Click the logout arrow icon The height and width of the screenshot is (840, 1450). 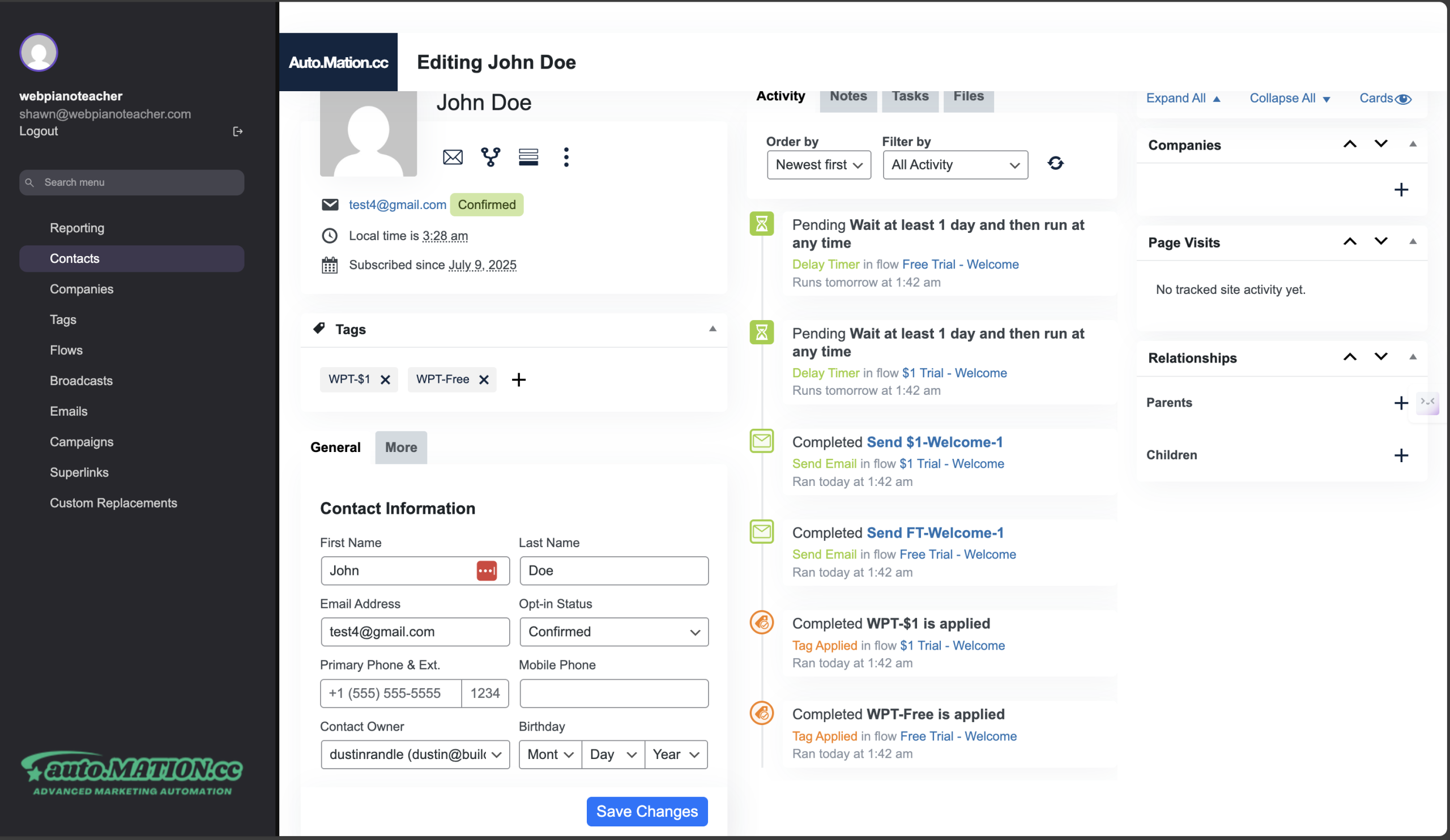coord(238,132)
